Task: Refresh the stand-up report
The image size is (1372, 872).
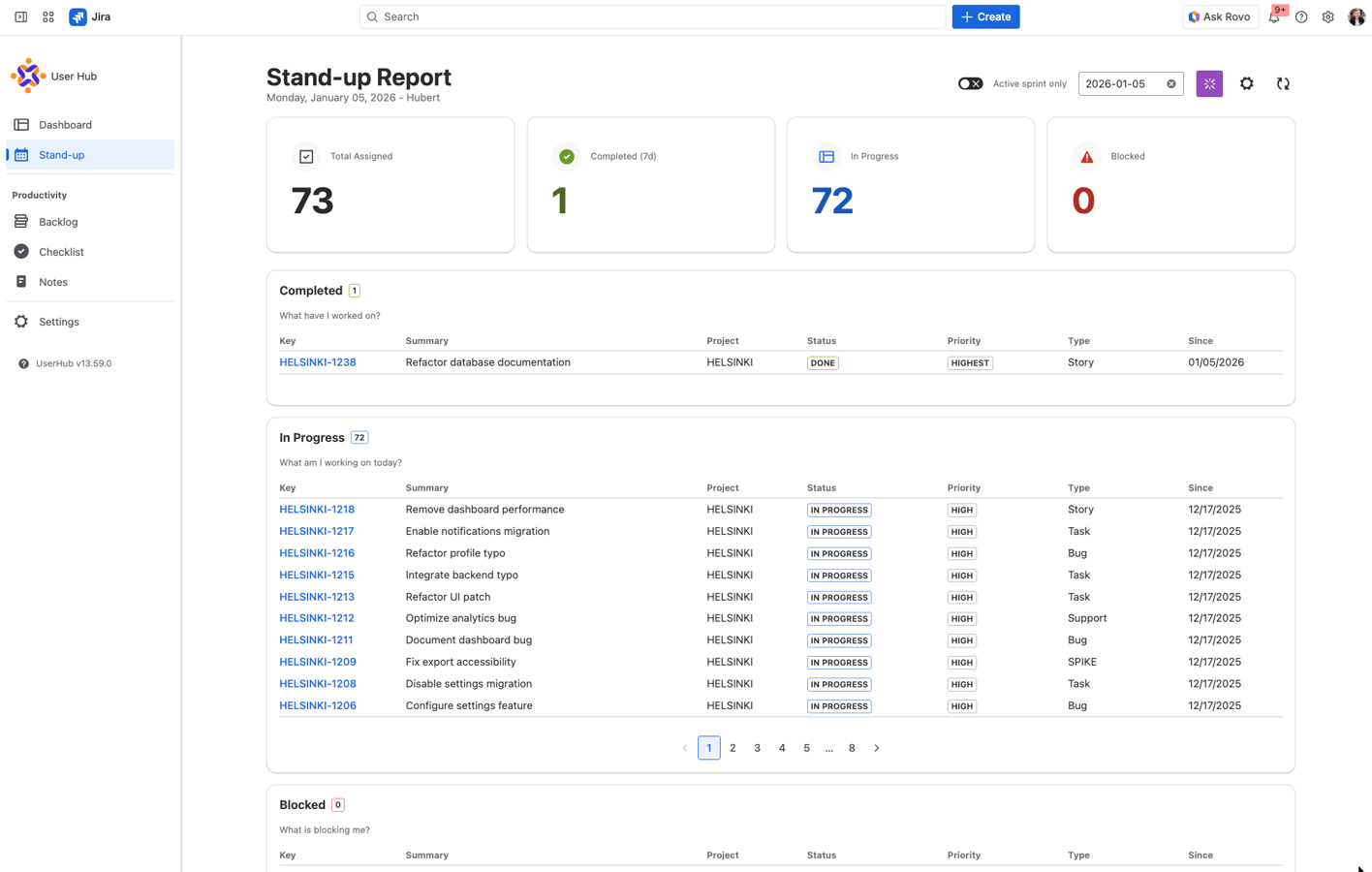Action: (x=1283, y=84)
